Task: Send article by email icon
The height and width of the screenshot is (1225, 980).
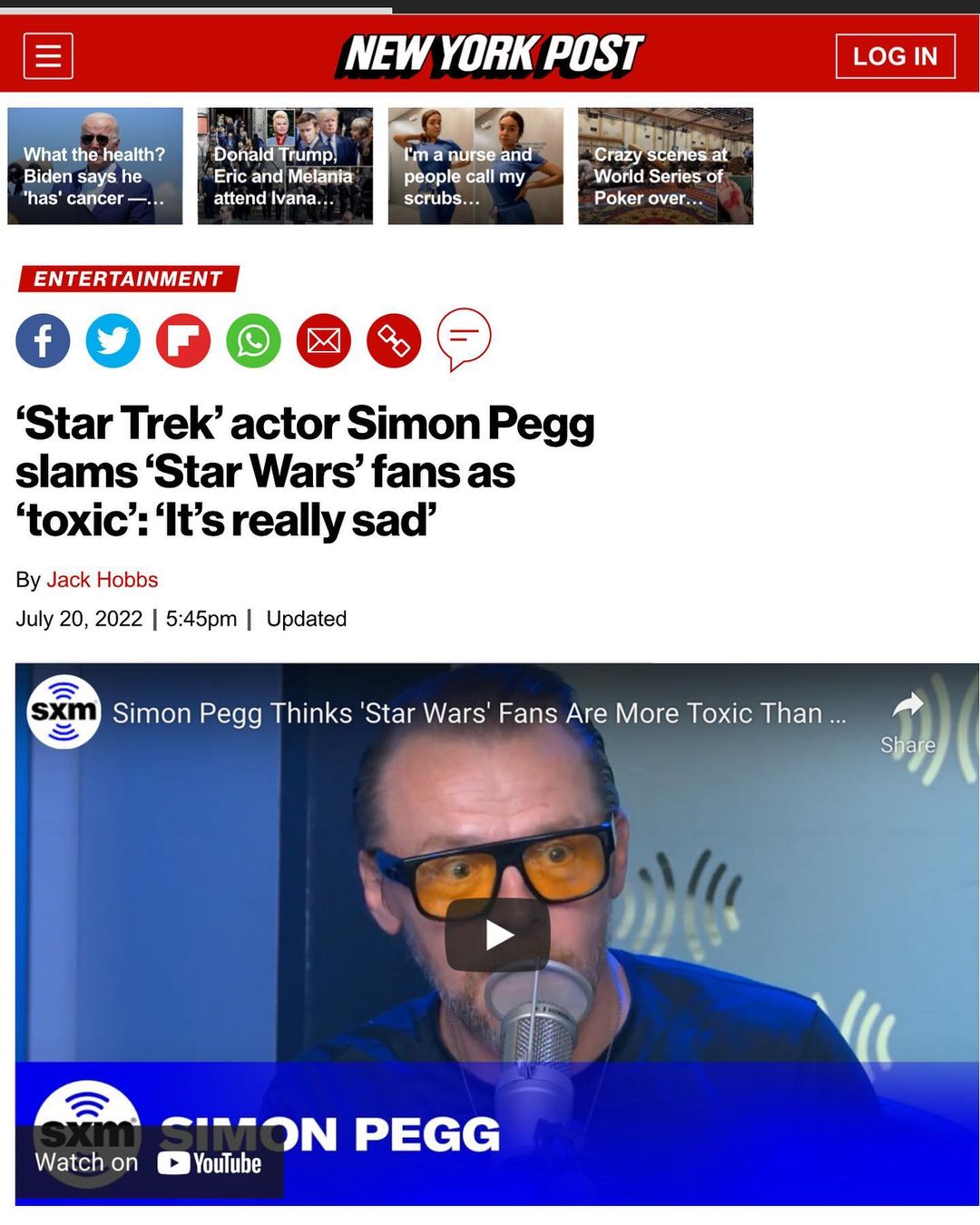Action: coord(324,341)
